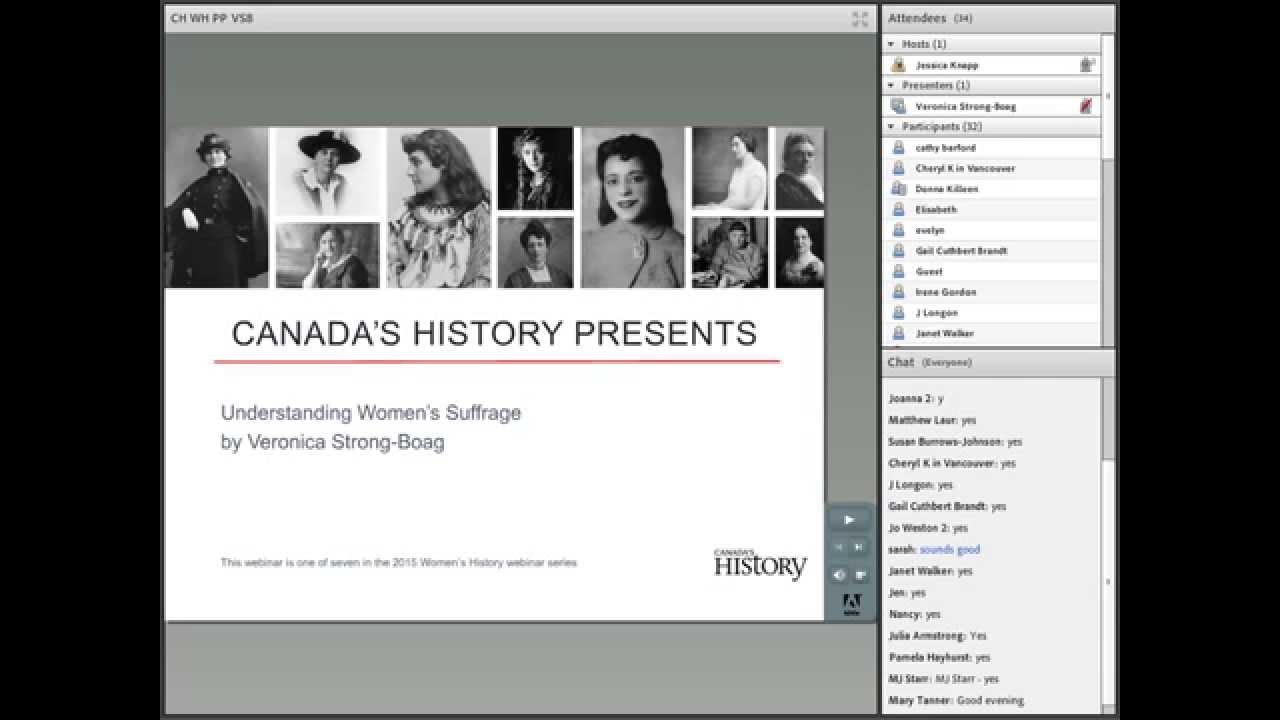
Task: Toggle full screen for the share pod
Action: point(860,18)
